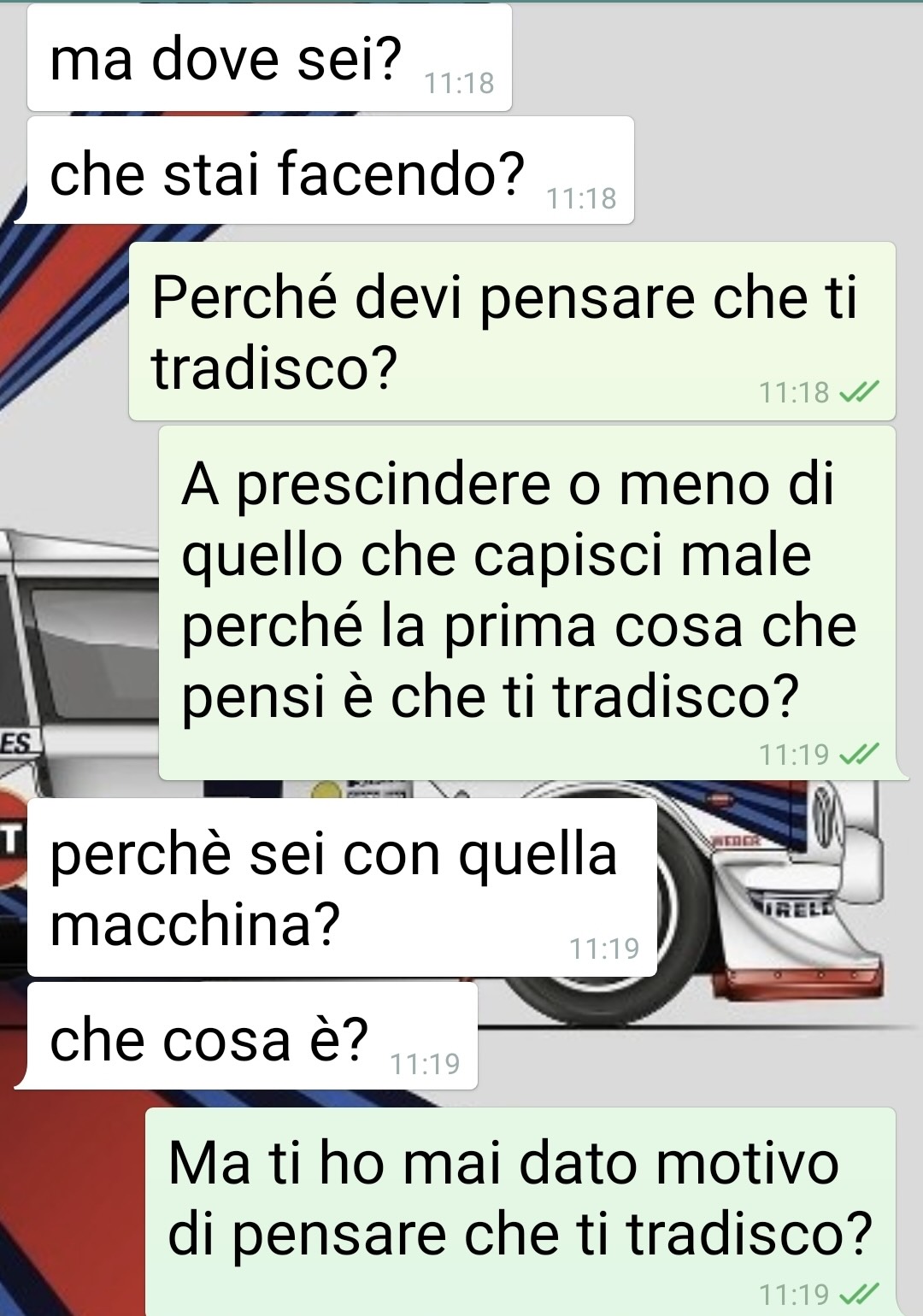Tap the 'perchè sei con quella macchina?' message
The height and width of the screenshot is (1316, 923).
pos(342,887)
